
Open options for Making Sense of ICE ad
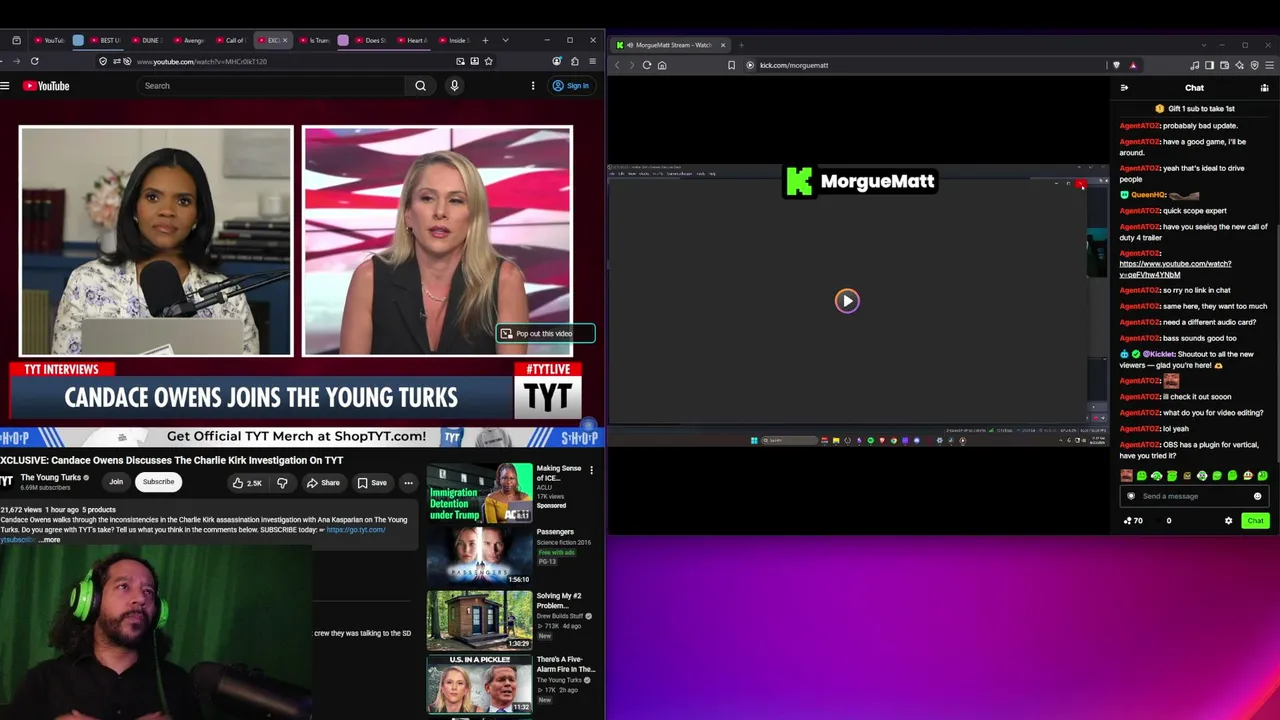pyautogui.click(x=591, y=469)
